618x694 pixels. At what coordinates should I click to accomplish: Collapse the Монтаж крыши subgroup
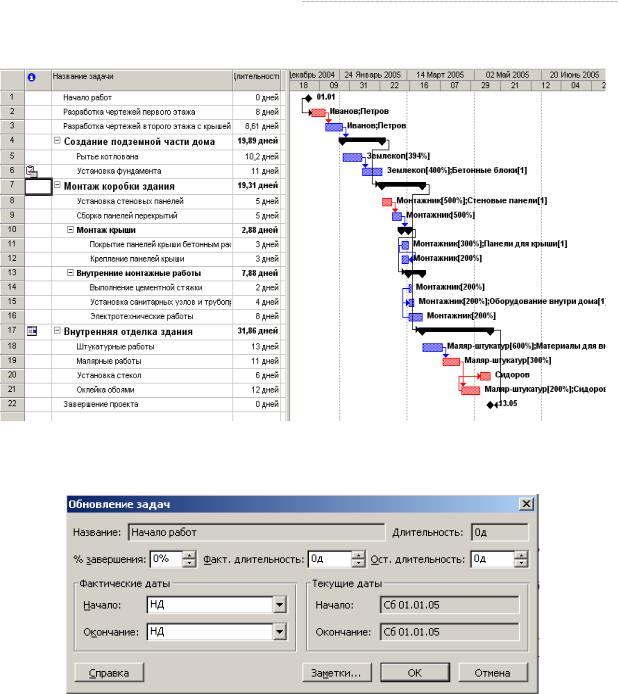pyautogui.click(x=70, y=230)
